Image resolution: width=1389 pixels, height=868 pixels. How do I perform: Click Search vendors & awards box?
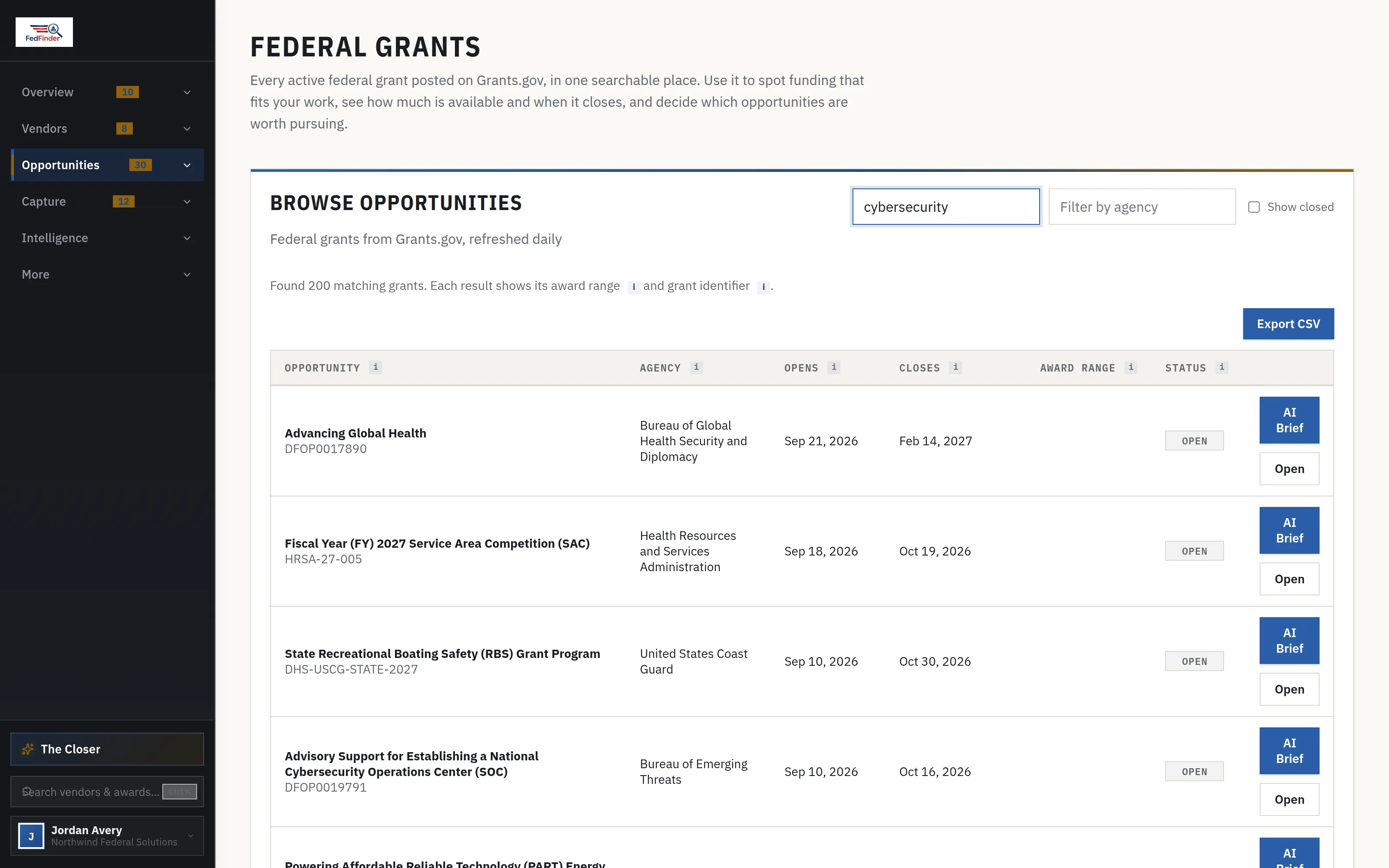pyautogui.click(x=107, y=792)
